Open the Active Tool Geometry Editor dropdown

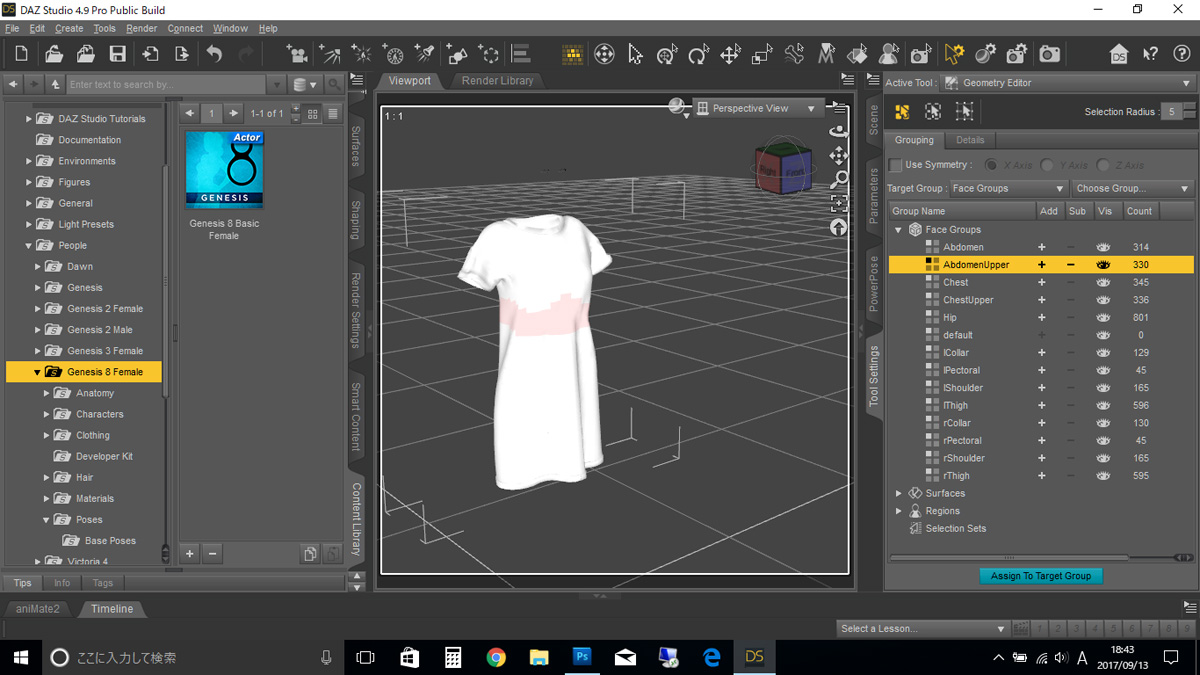(1067, 83)
